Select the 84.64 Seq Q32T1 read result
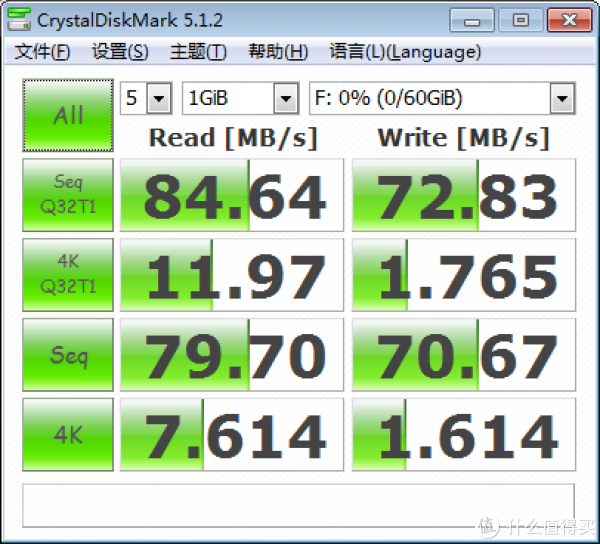The width and height of the screenshot is (600, 544). click(232, 195)
